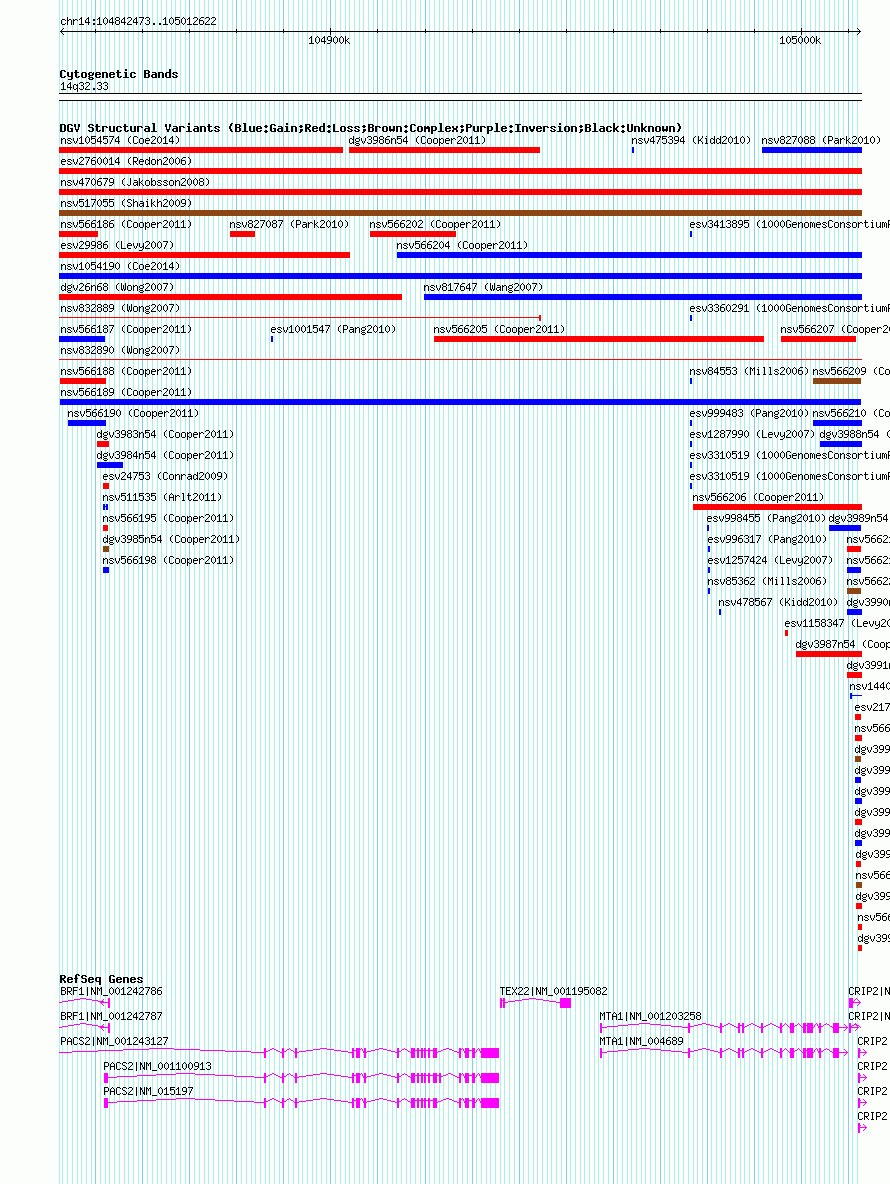Viewport: 890px width, 1184px height.
Task: Click the nsv475394 (Kidd2010) variant label
Action: [691, 140]
